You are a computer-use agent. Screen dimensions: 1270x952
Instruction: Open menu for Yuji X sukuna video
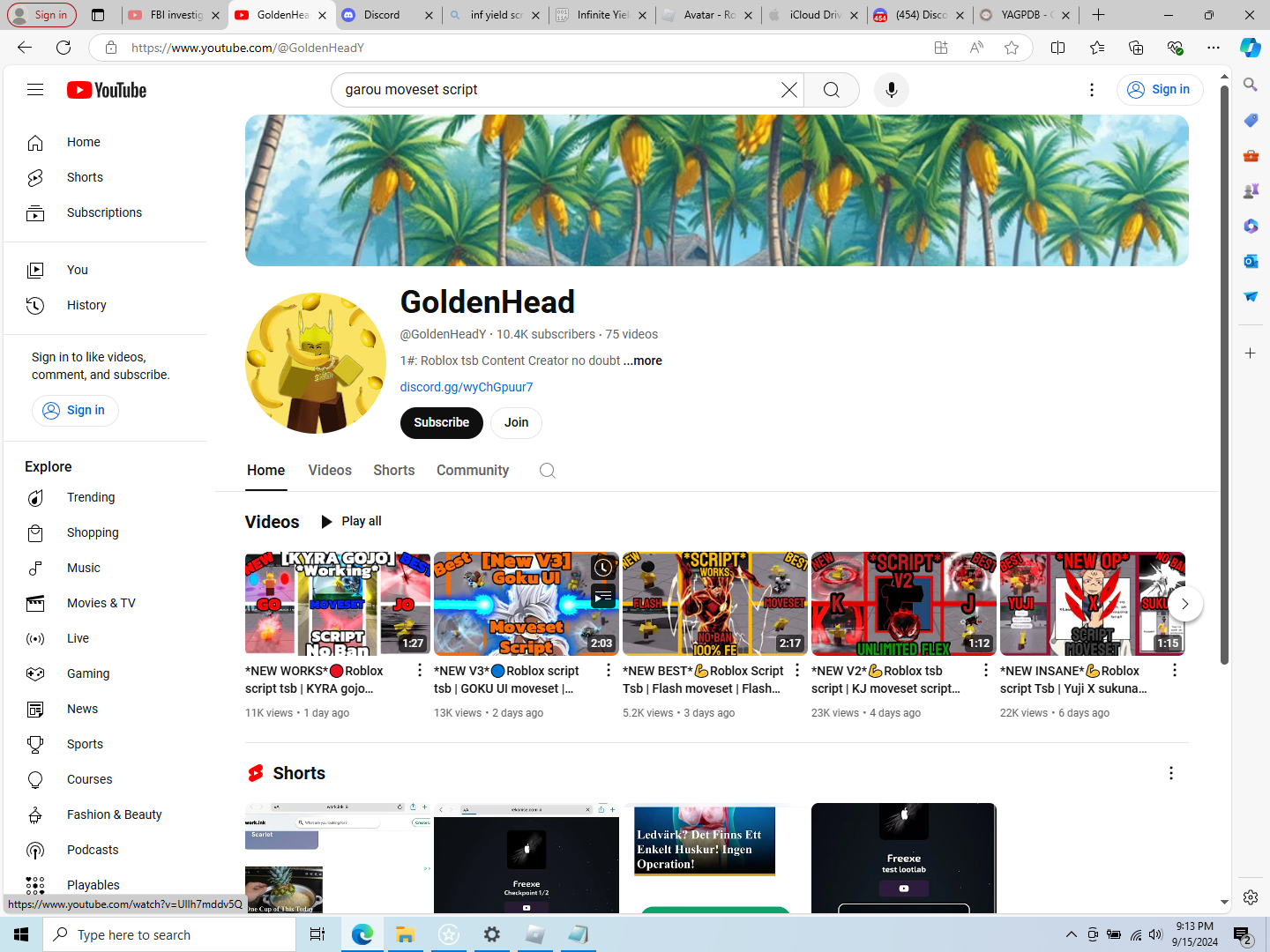pyautogui.click(x=1175, y=670)
